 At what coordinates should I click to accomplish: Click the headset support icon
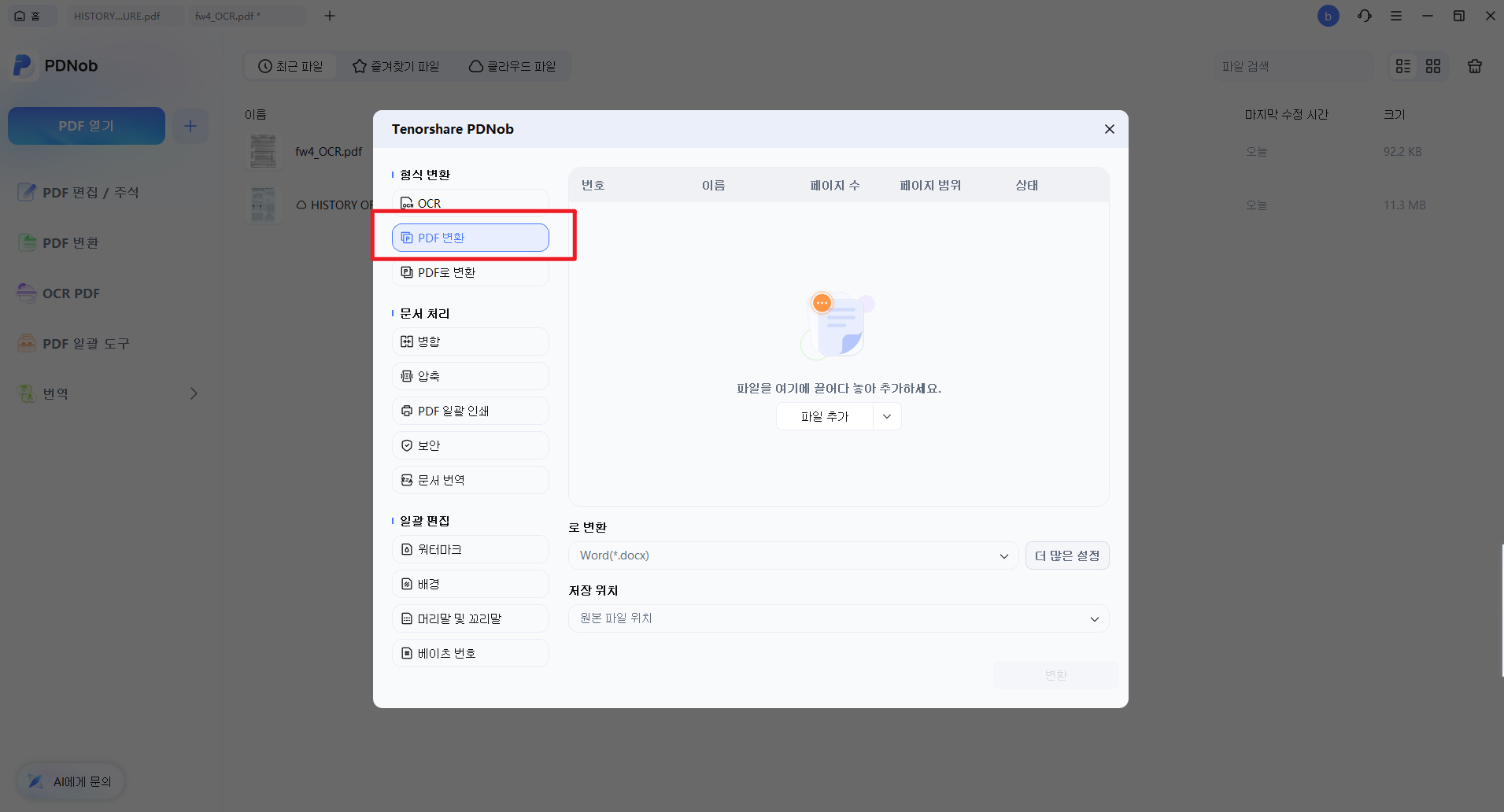[x=1365, y=16]
